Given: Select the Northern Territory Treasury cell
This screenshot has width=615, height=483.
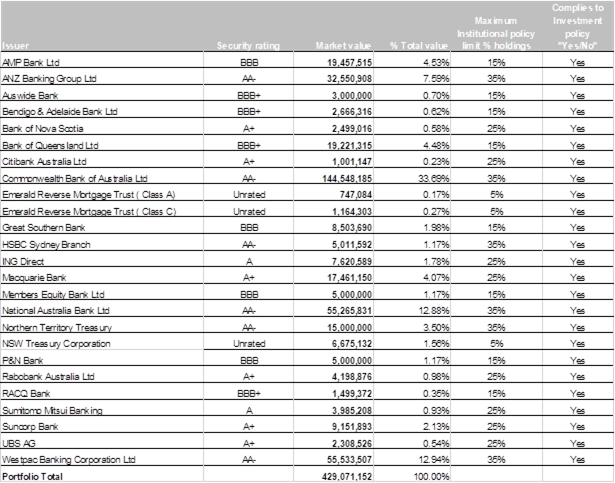Looking at the screenshot, I should point(57,328).
